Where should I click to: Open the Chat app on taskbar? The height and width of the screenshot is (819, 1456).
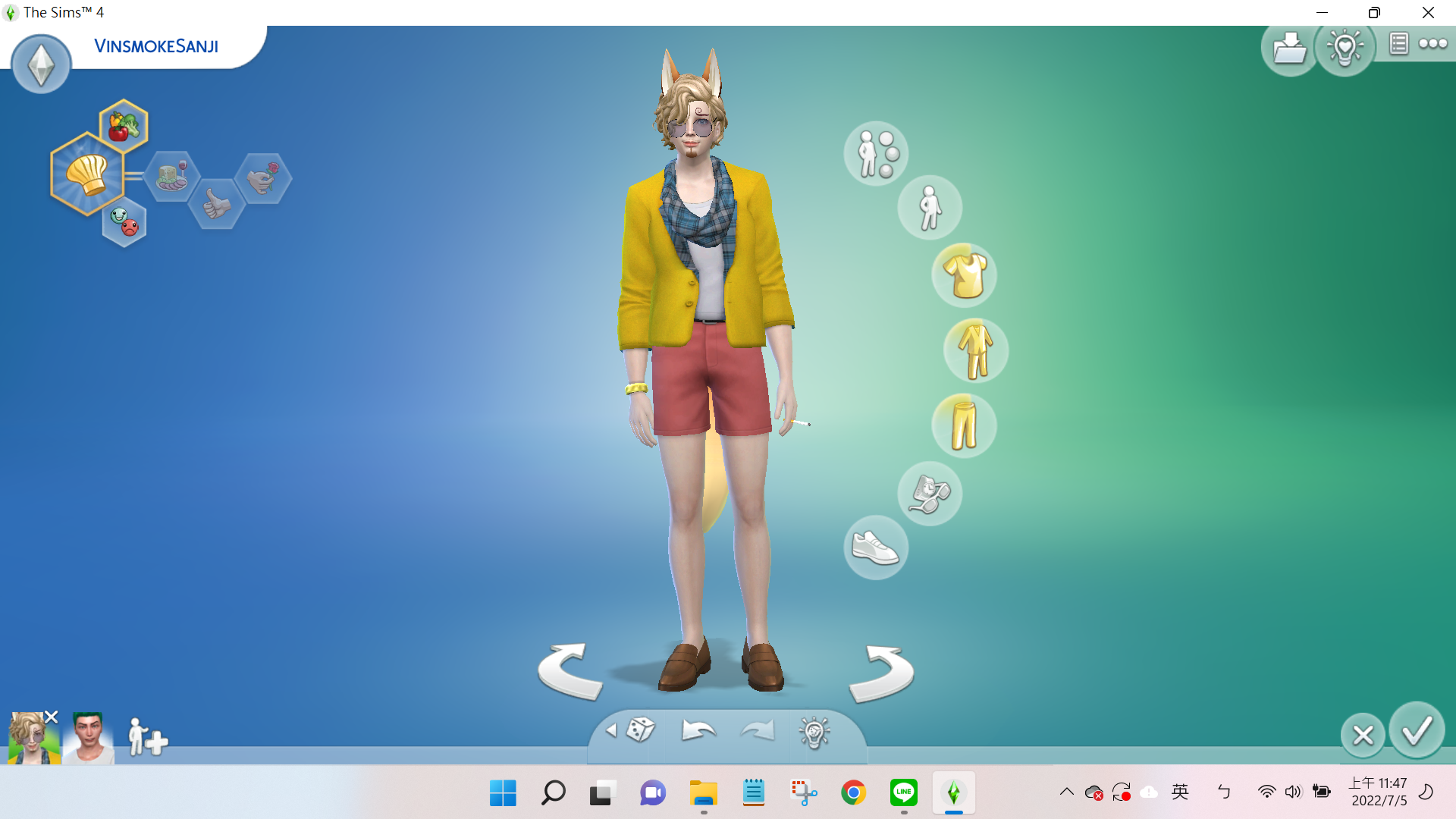pyautogui.click(x=653, y=792)
